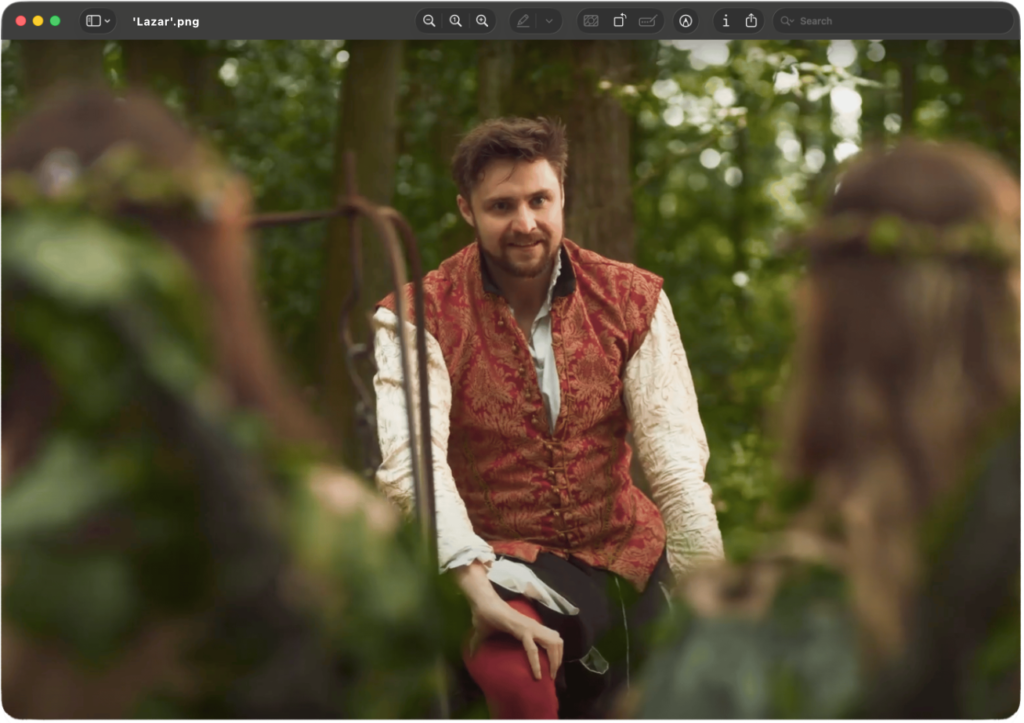Rotate the image using the rotate icon
1024x723 pixels.
coord(620,21)
